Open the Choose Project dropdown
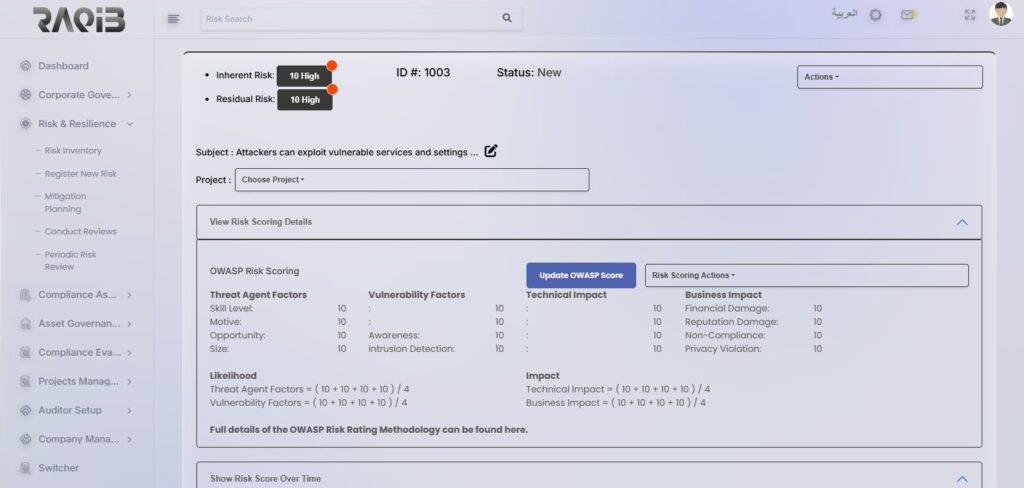This screenshot has height=488, width=1024. click(412, 180)
